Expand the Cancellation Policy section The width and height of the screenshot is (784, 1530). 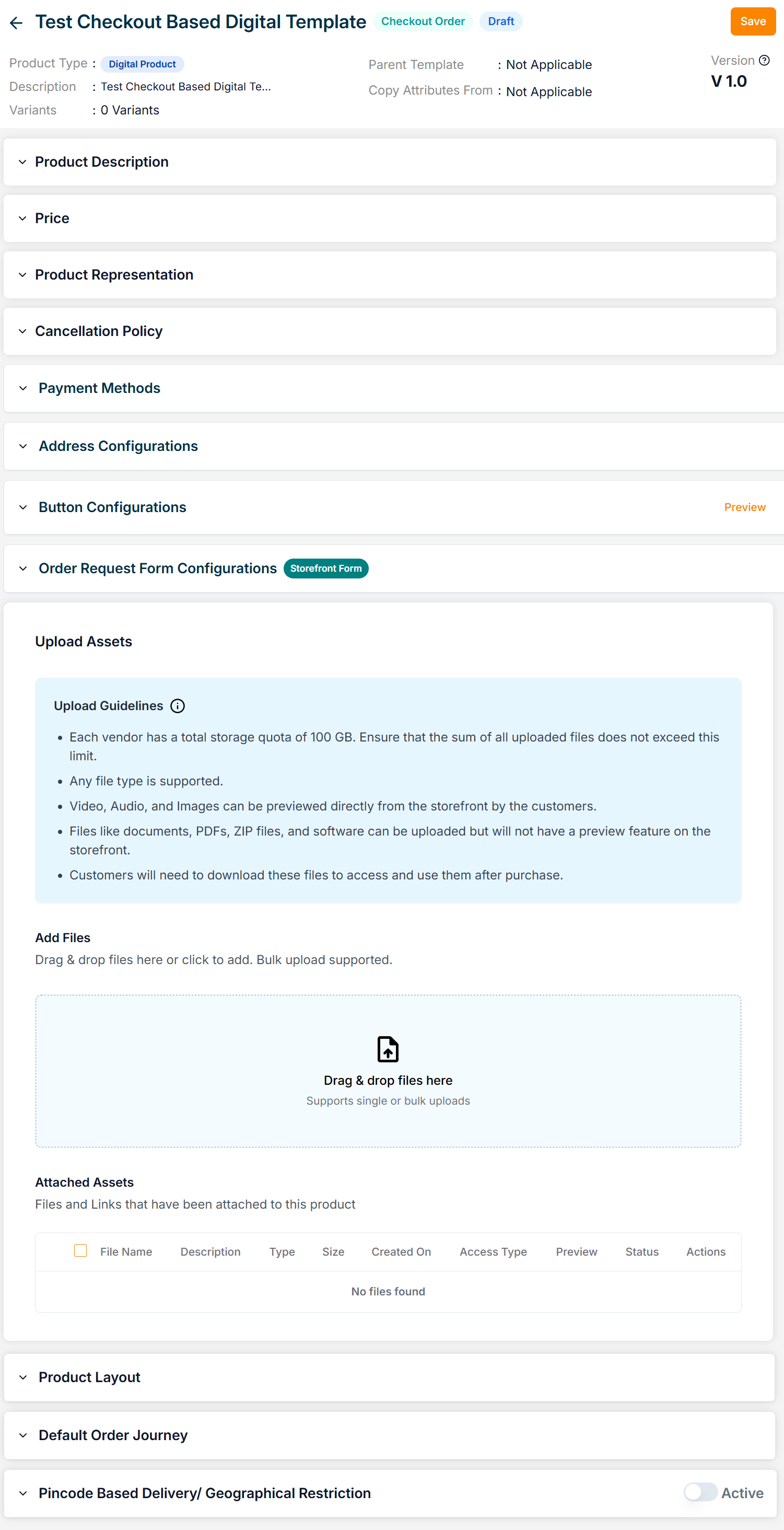tap(99, 331)
